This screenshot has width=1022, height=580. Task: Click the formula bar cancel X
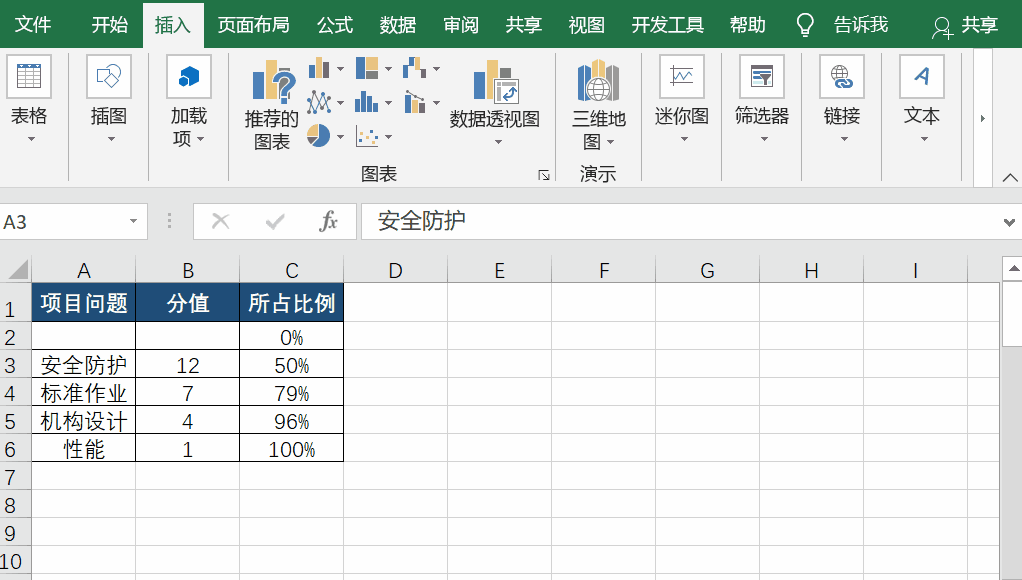pos(221,222)
